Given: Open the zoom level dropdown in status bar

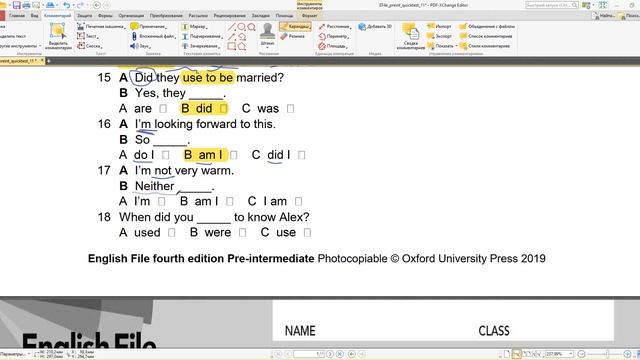Looking at the screenshot, I should [x=571, y=354].
